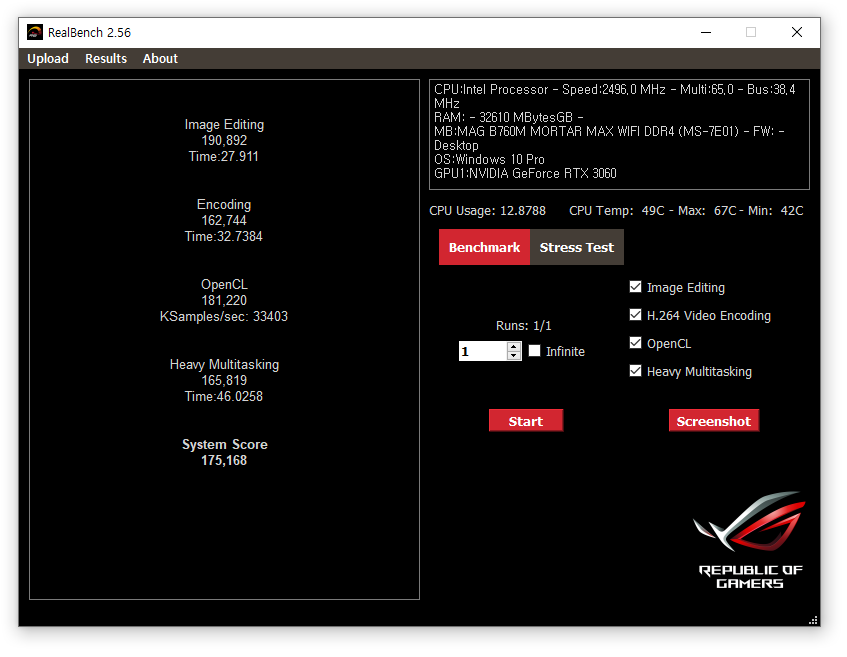This screenshot has height=657, width=847.
Task: Click the Heavy Multitasking score 165,819
Action: point(224,380)
